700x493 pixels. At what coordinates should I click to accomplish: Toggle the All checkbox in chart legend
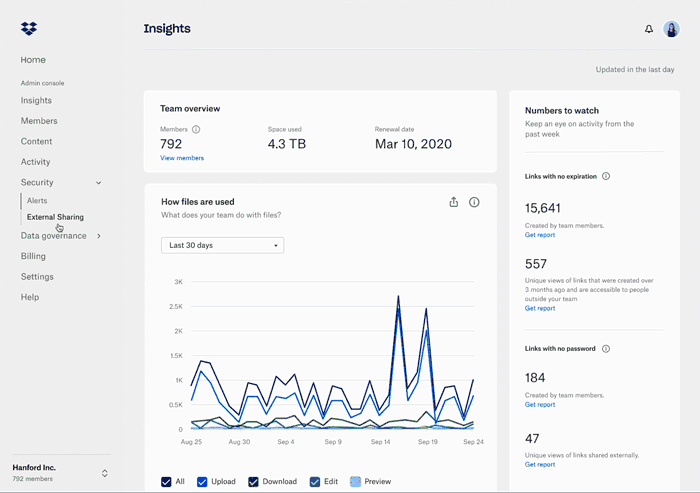(x=166, y=482)
